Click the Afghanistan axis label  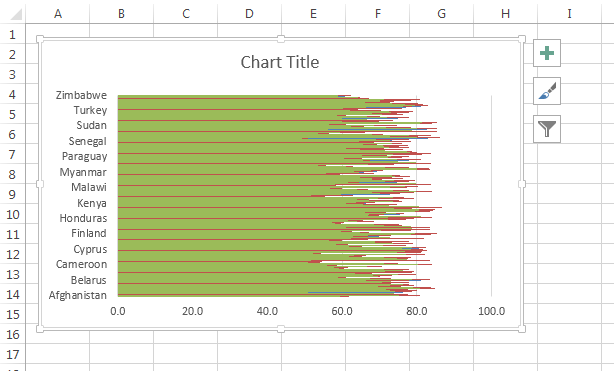[x=78, y=295]
